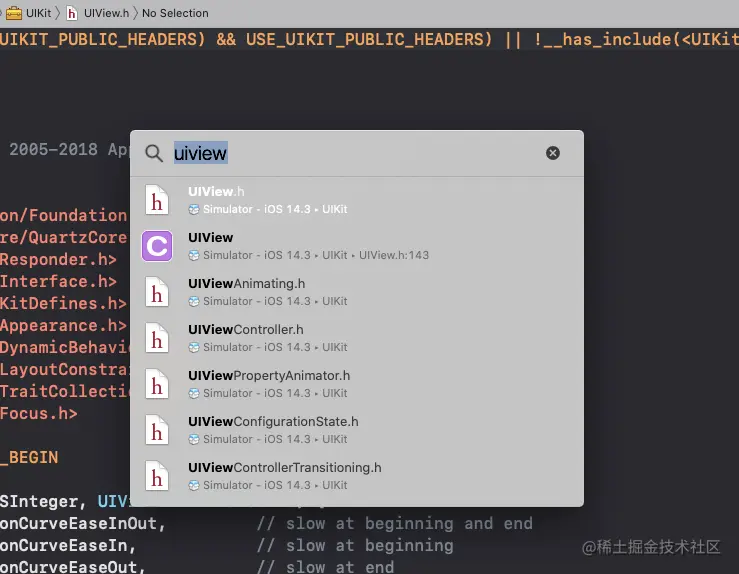Click header icon beside UIViewPropertyAnimator.h
The width and height of the screenshot is (739, 574).
click(x=156, y=384)
